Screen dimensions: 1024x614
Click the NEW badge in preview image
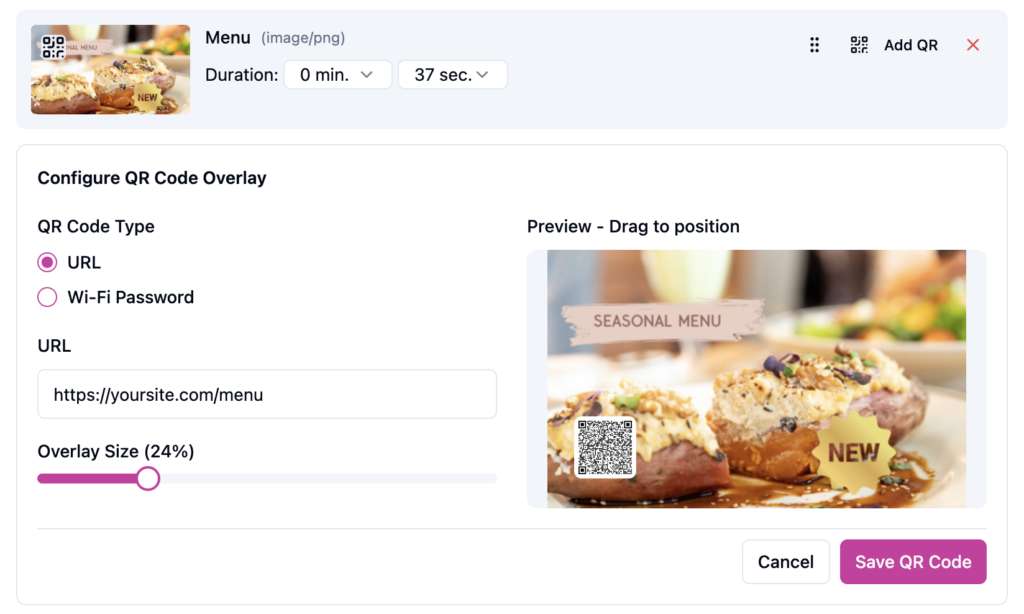[x=853, y=453]
